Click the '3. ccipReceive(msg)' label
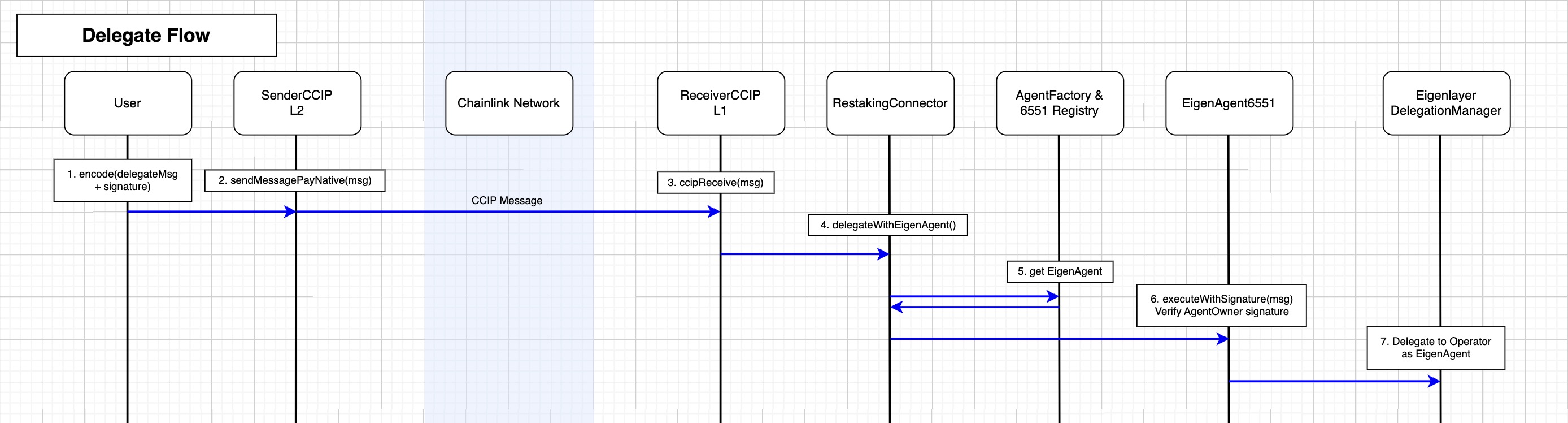The height and width of the screenshot is (423, 1568). 716,183
